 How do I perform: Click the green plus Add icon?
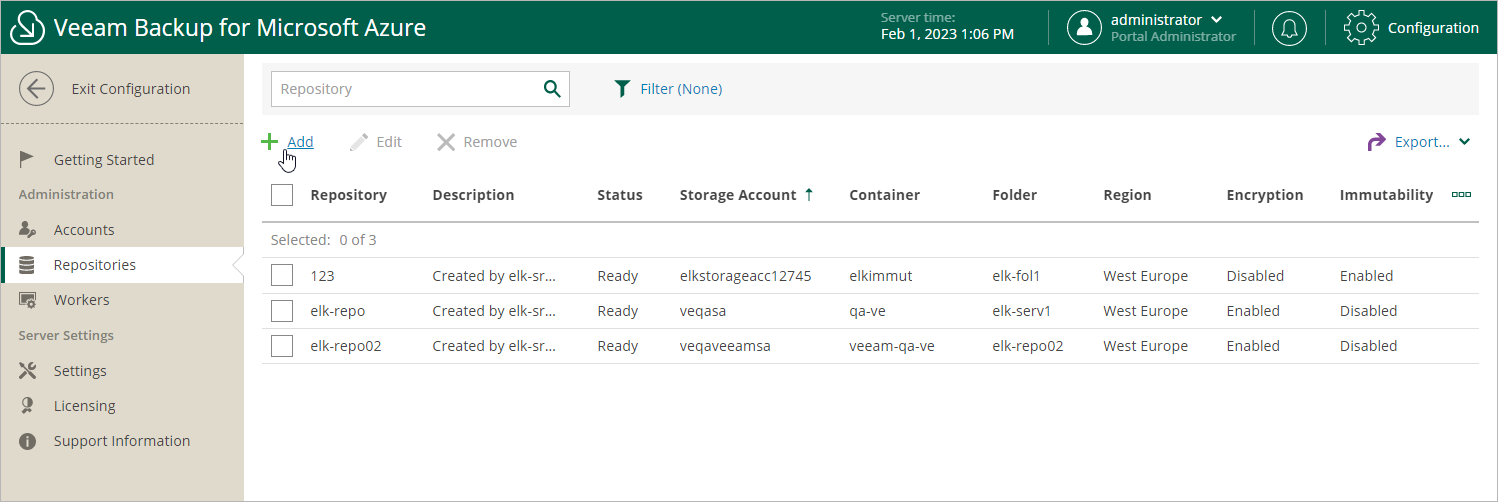click(x=269, y=142)
